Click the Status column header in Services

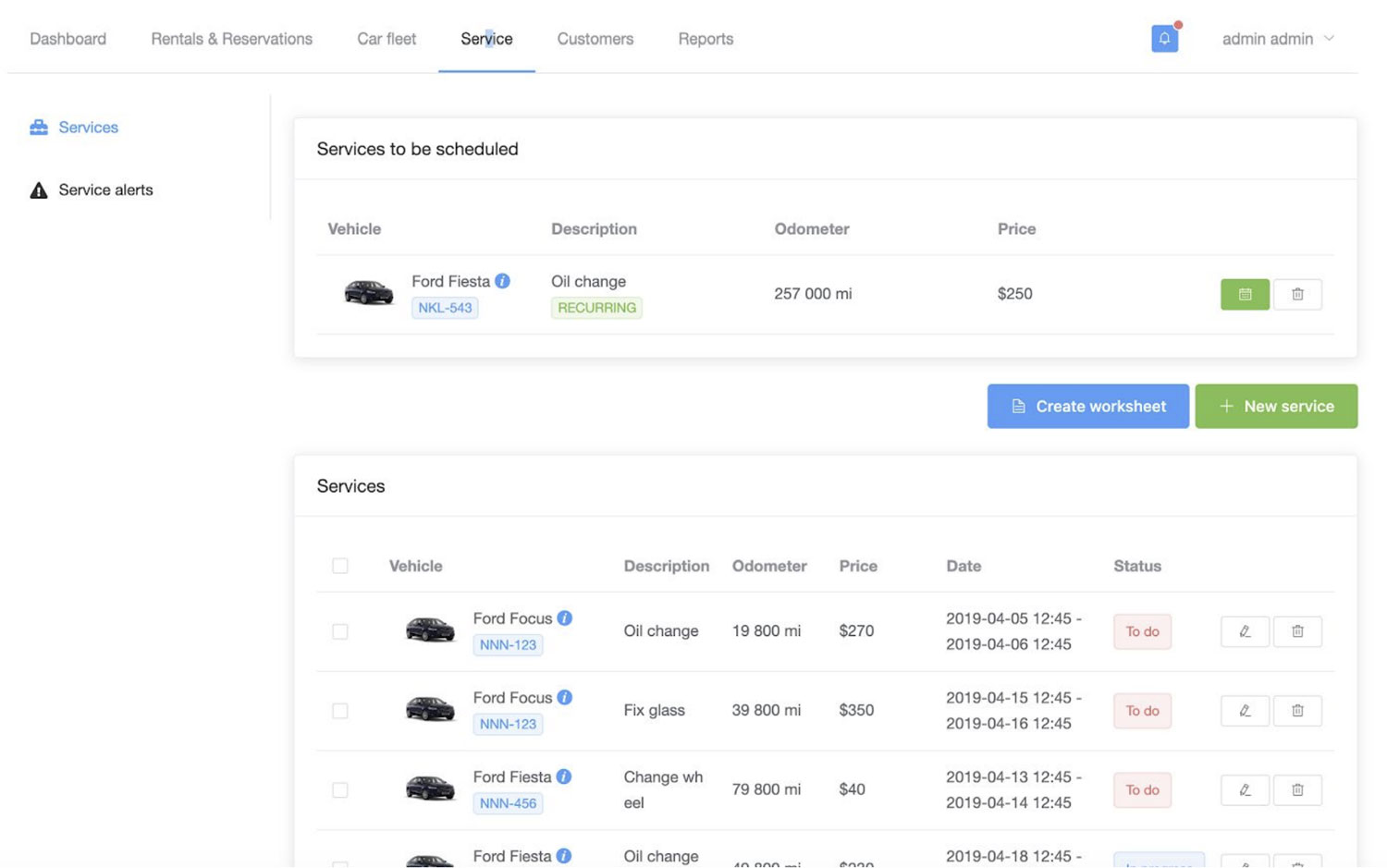[1137, 566]
